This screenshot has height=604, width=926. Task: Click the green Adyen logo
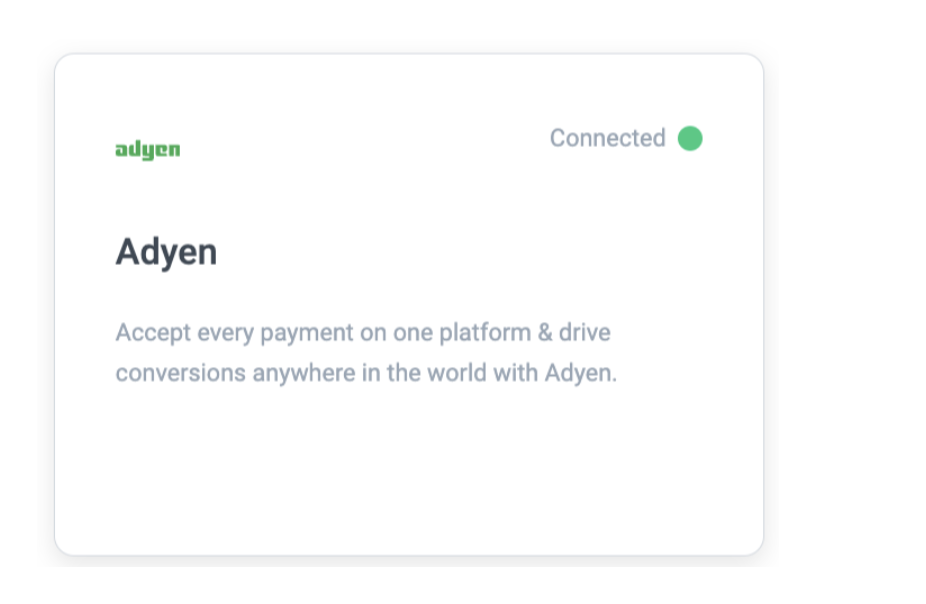tap(148, 150)
